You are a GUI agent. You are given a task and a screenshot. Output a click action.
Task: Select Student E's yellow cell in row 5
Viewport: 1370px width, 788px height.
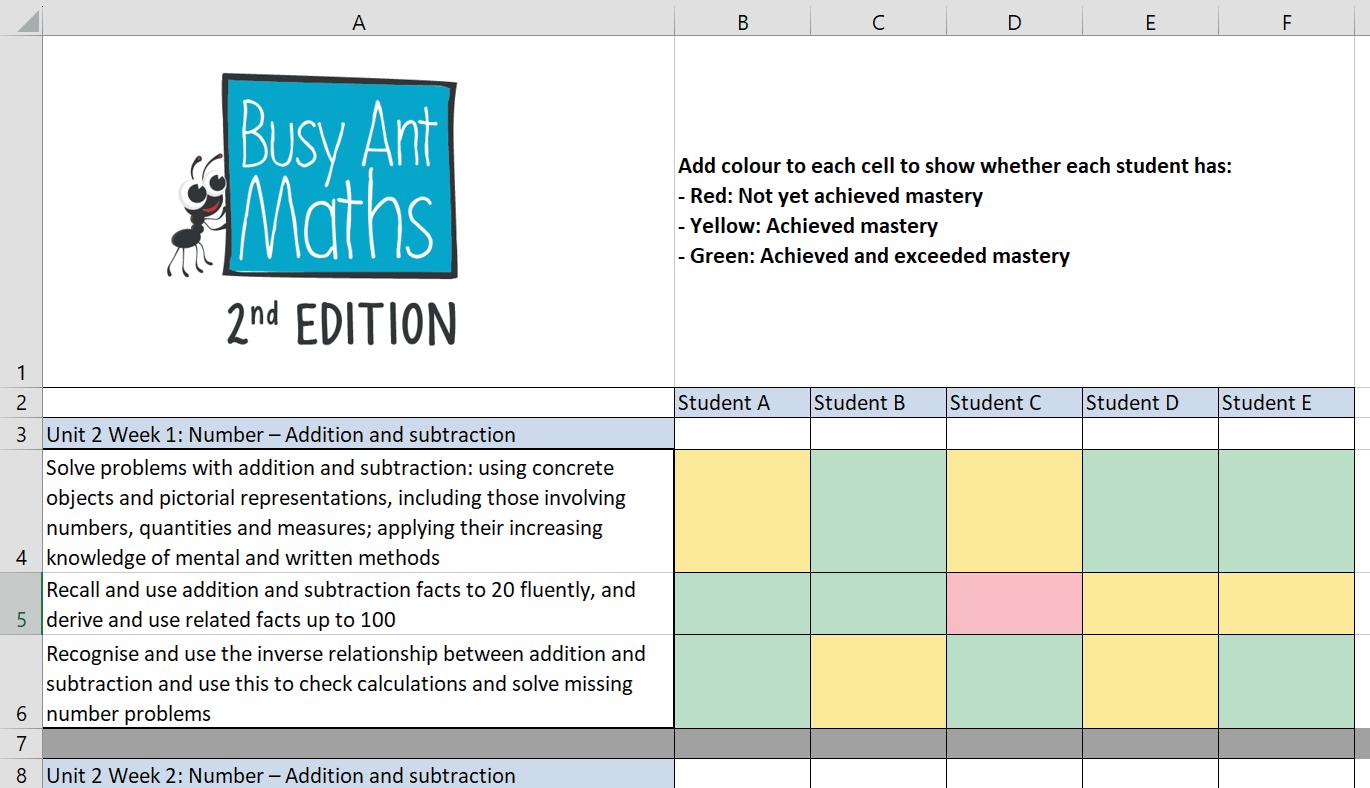[1286, 604]
